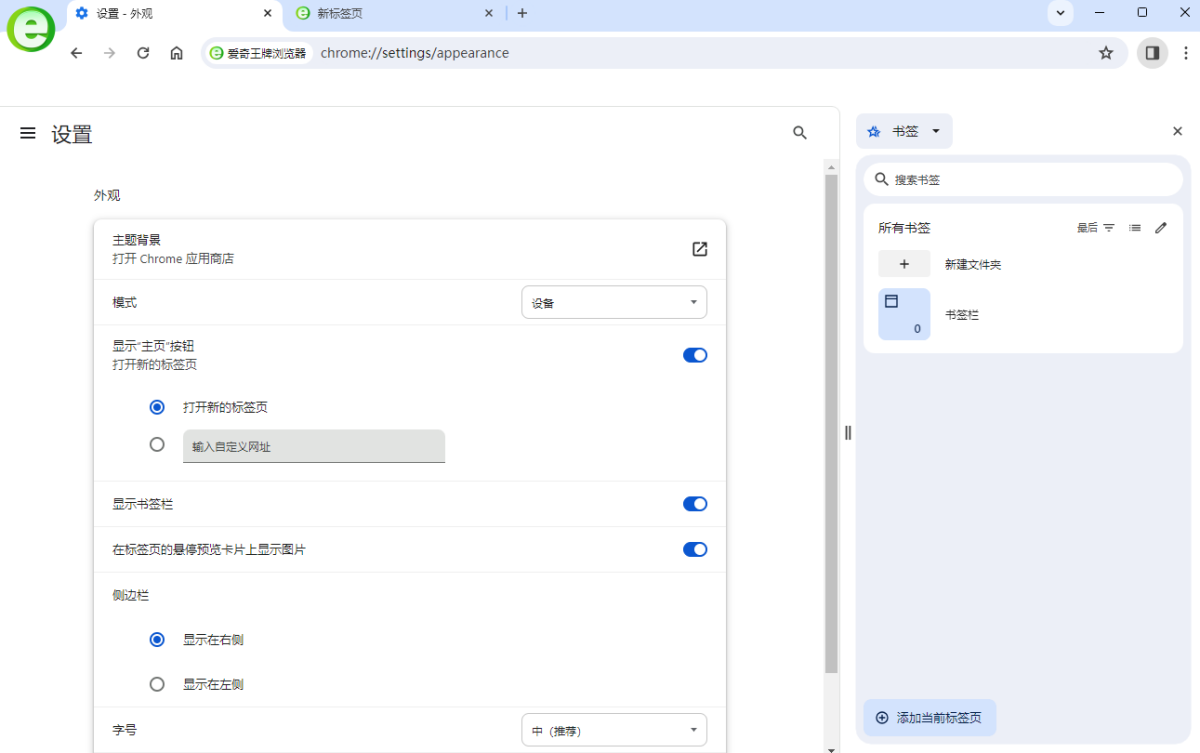Open the settings hamburger menu

tap(27, 132)
